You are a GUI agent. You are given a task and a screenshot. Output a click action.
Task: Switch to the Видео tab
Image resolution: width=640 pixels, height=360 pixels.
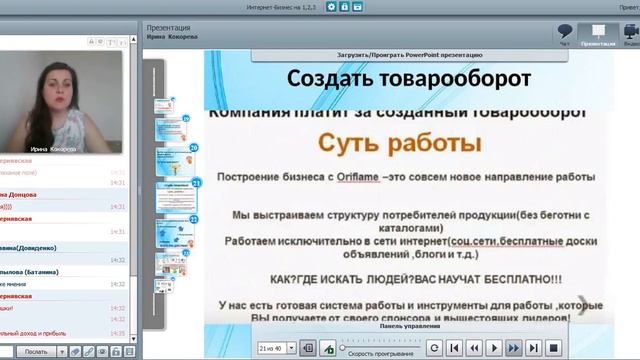631,35
